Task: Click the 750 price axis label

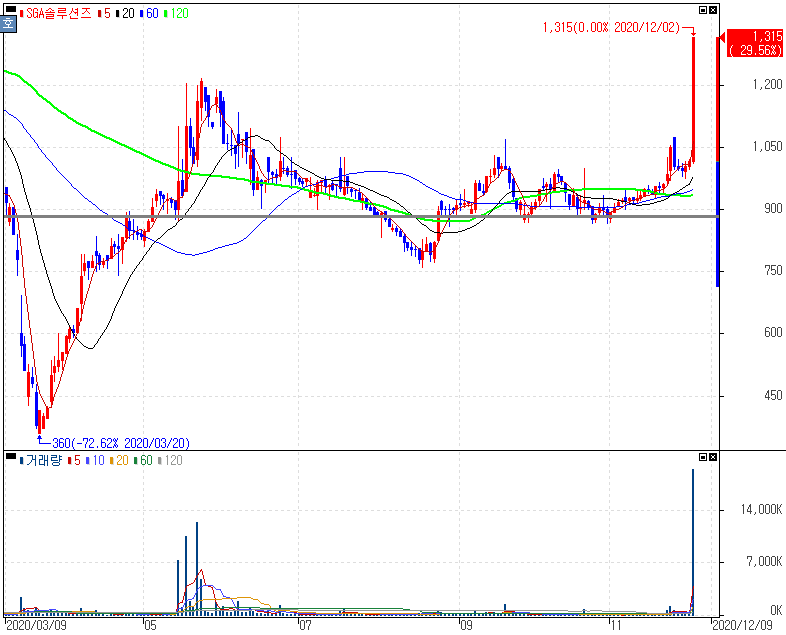Action: (x=773, y=271)
